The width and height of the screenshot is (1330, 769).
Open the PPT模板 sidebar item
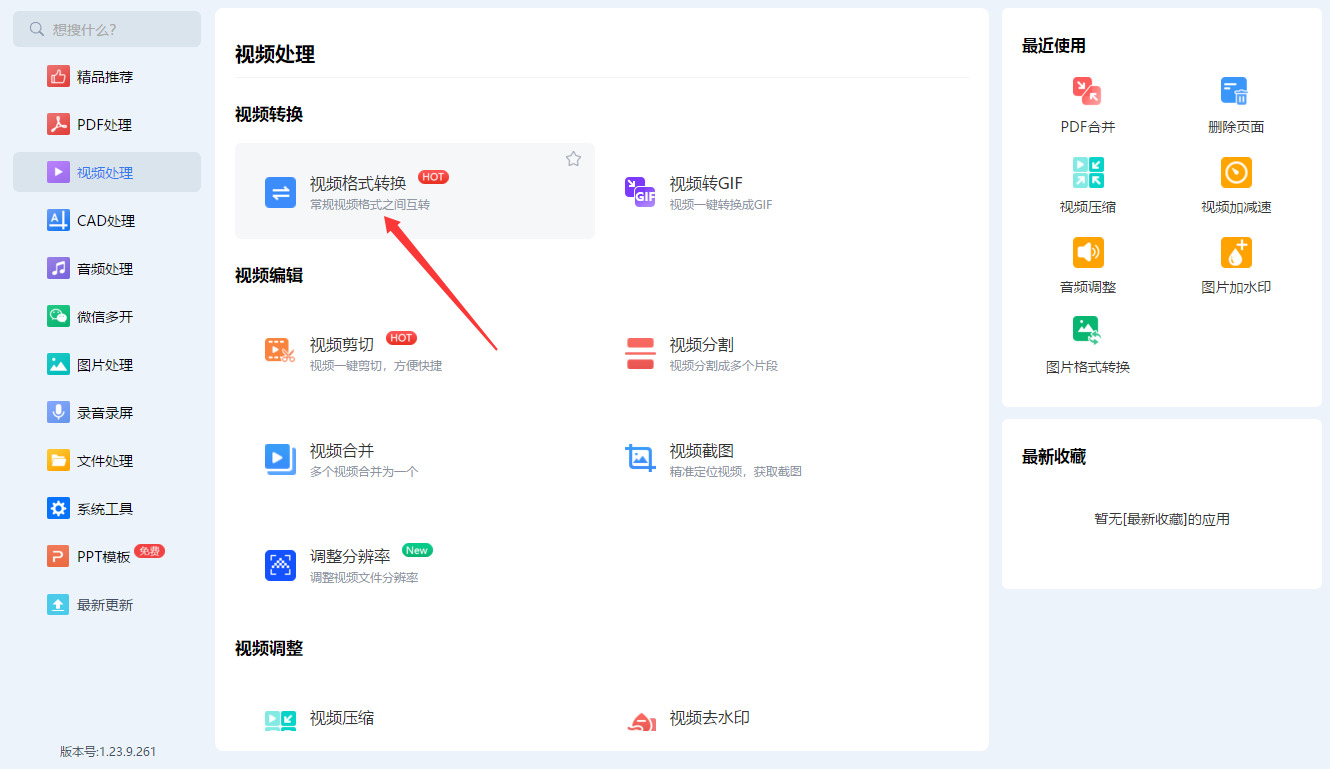tap(107, 556)
